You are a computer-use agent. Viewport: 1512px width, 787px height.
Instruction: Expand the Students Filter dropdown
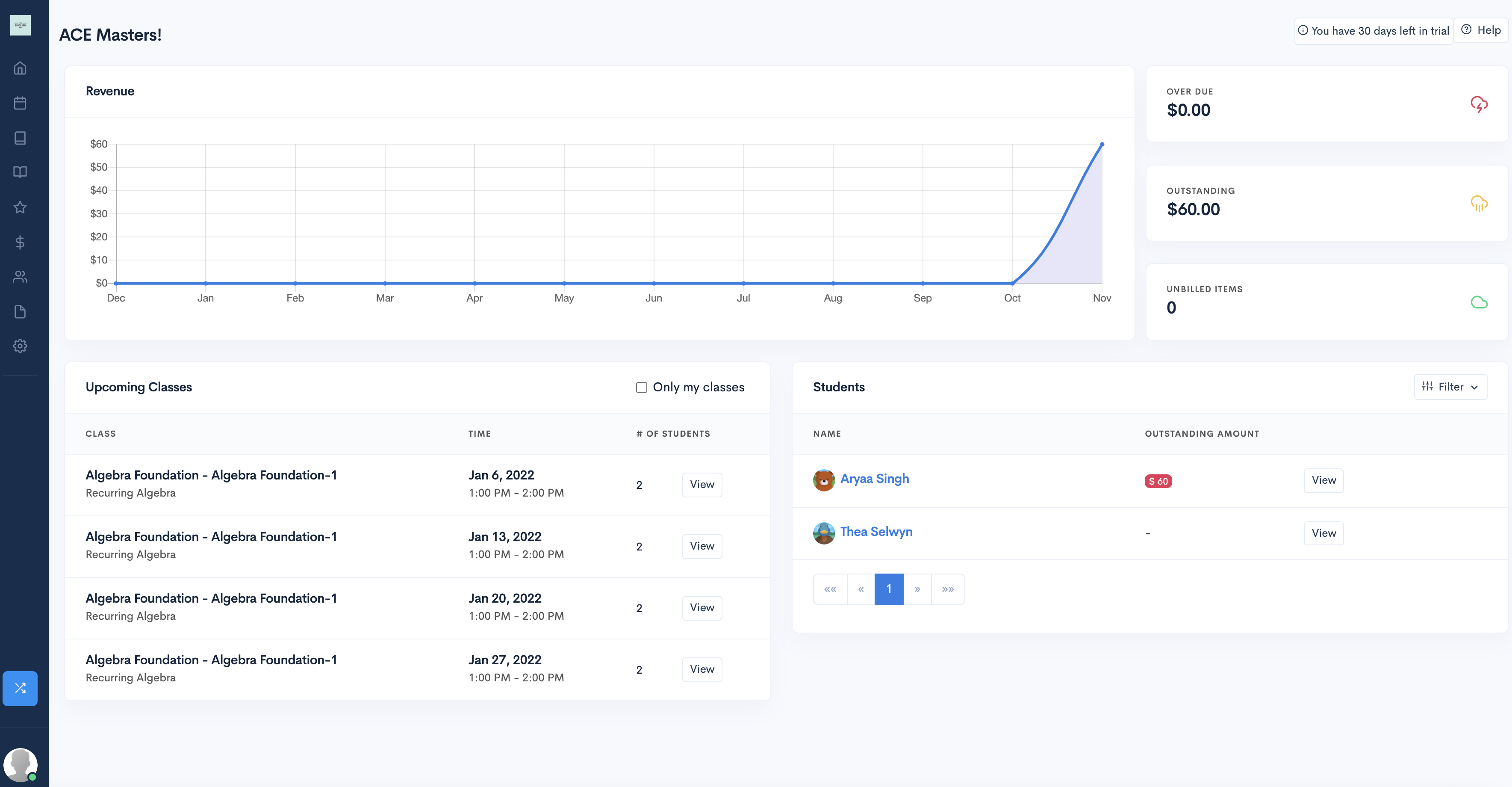click(1450, 387)
